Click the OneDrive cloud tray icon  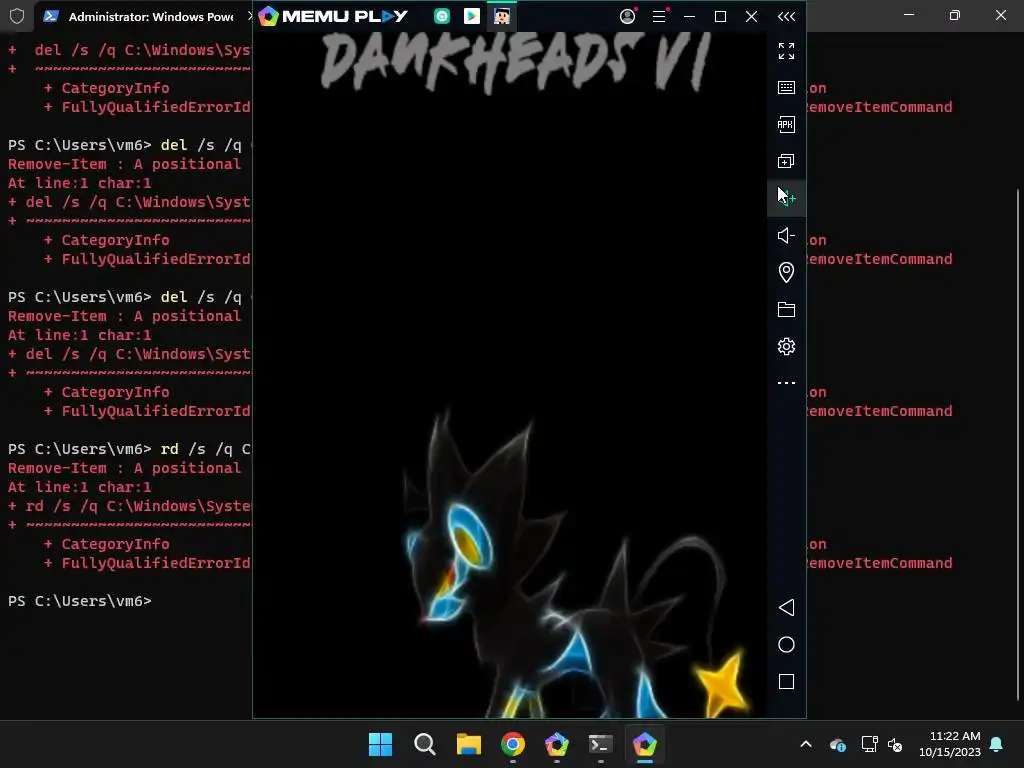(838, 744)
